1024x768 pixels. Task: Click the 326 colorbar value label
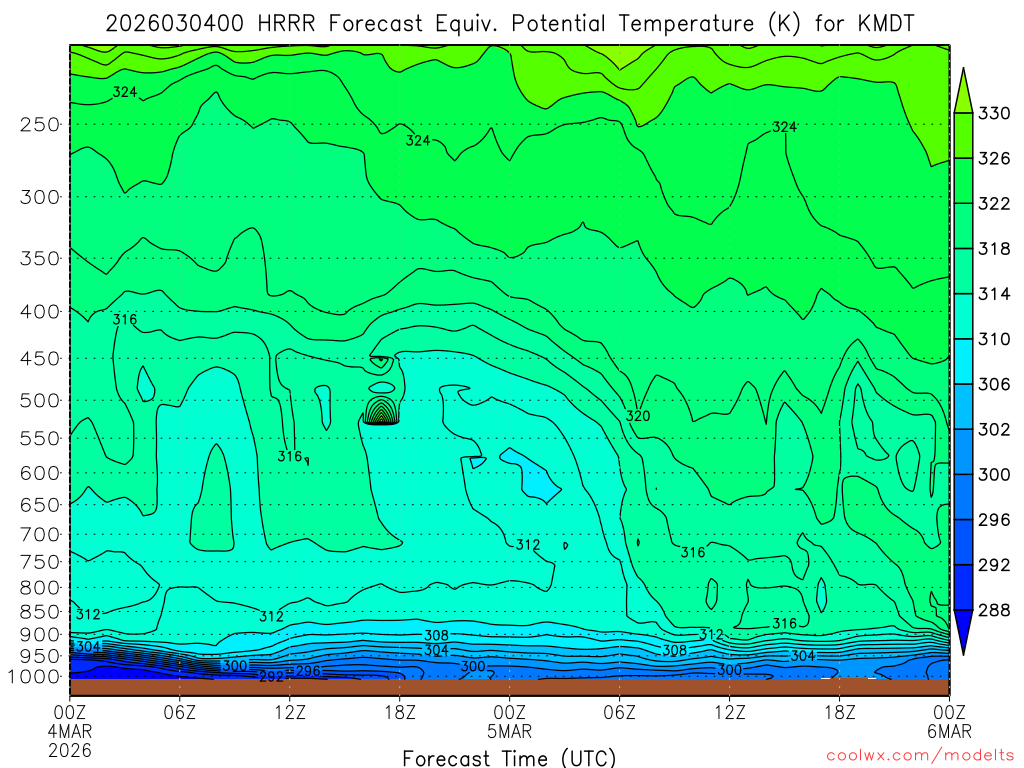[994, 159]
